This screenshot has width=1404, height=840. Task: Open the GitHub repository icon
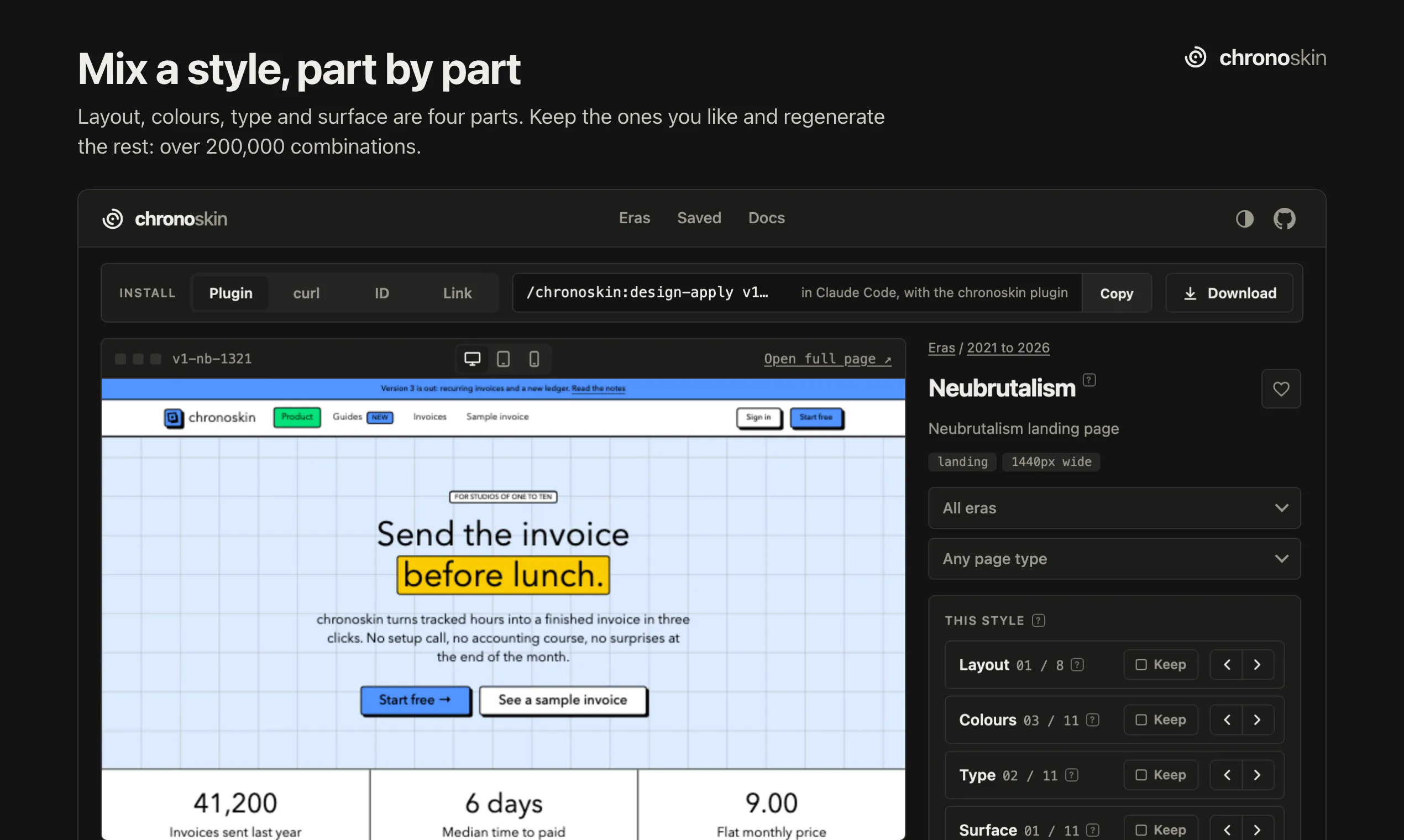point(1284,218)
